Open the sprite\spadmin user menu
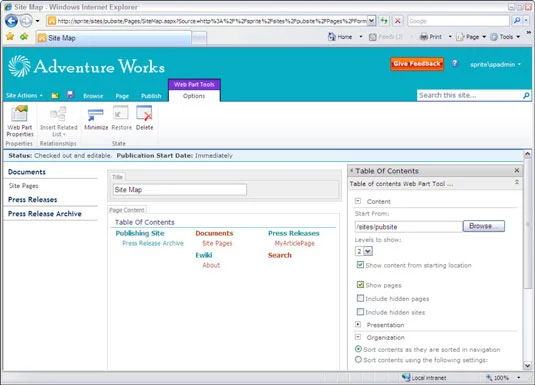 coord(495,64)
